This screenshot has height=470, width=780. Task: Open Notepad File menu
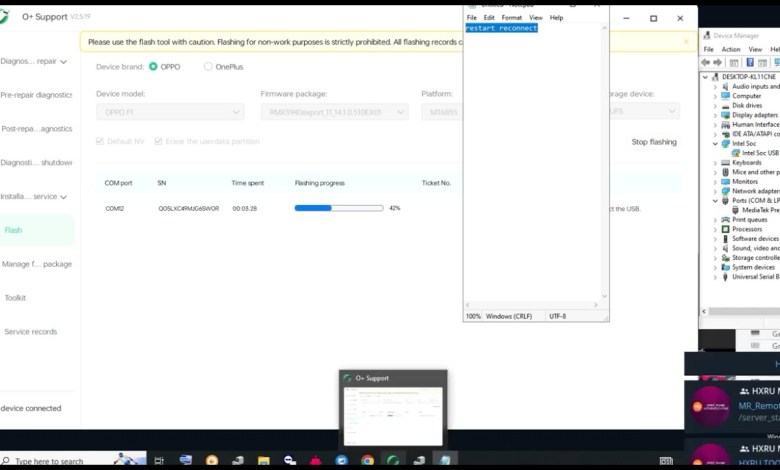[x=472, y=18]
